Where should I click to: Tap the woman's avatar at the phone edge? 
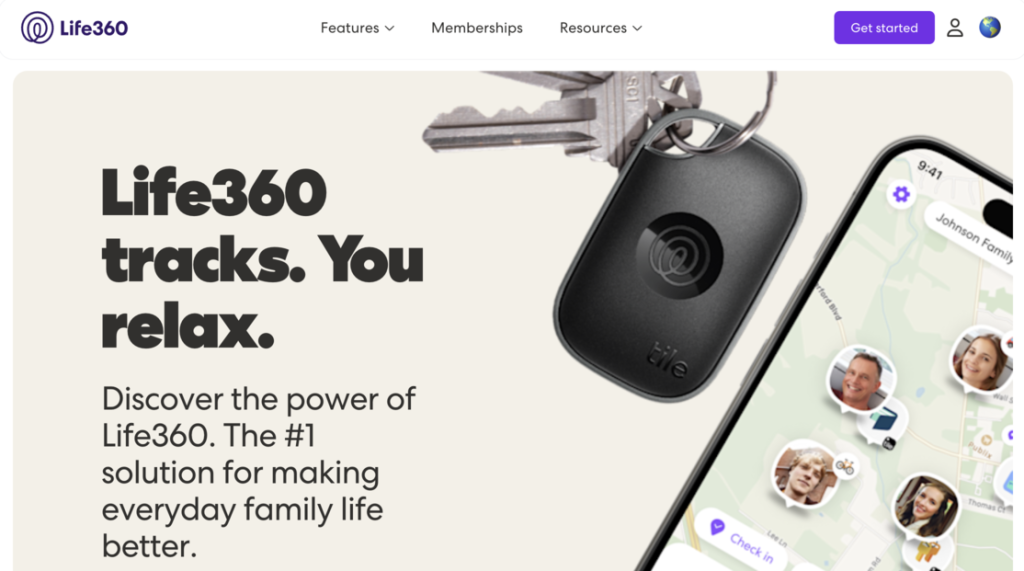pos(982,359)
